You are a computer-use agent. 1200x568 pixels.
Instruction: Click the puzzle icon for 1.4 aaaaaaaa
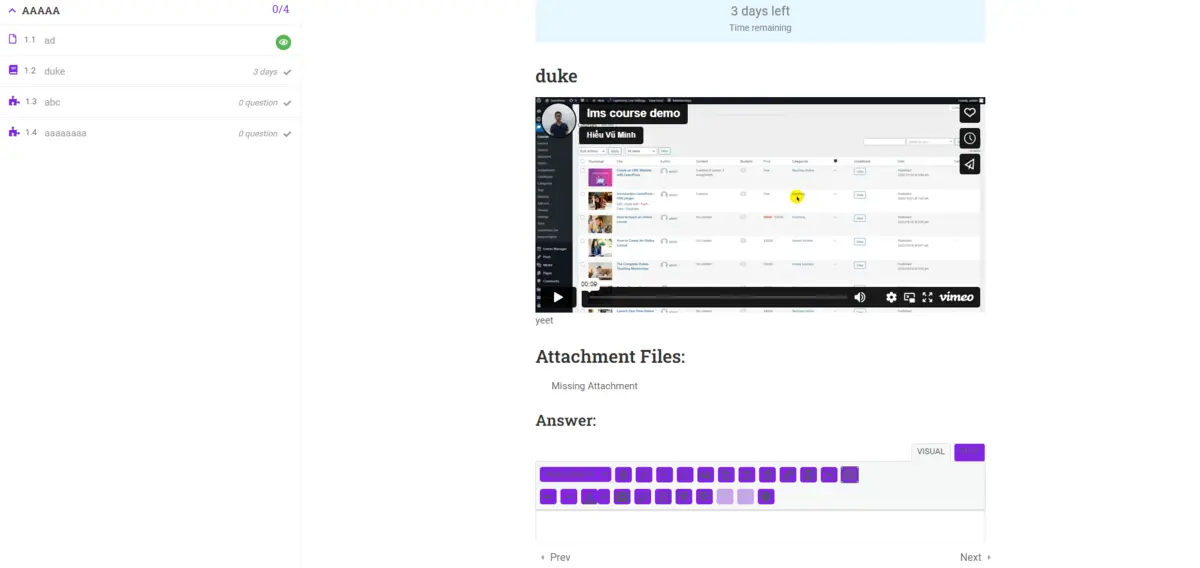coord(13,132)
